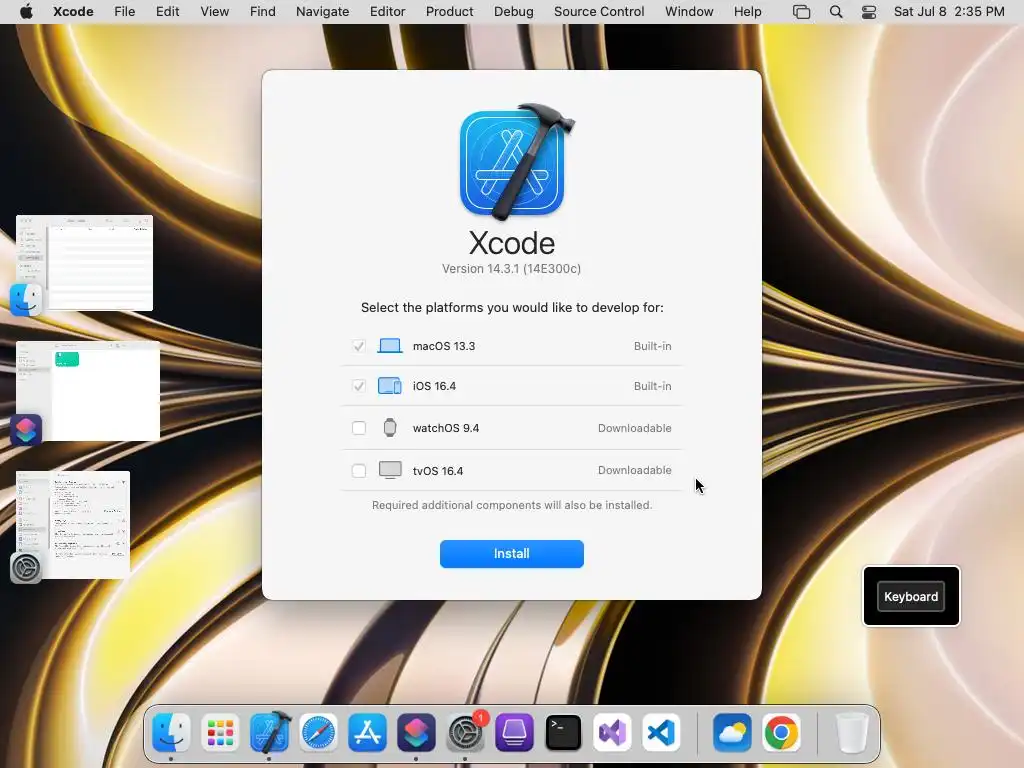Viewport: 1024px width, 768px height.
Task: Click 'Downloadable' status in the tvOS row
Action: coord(634,470)
